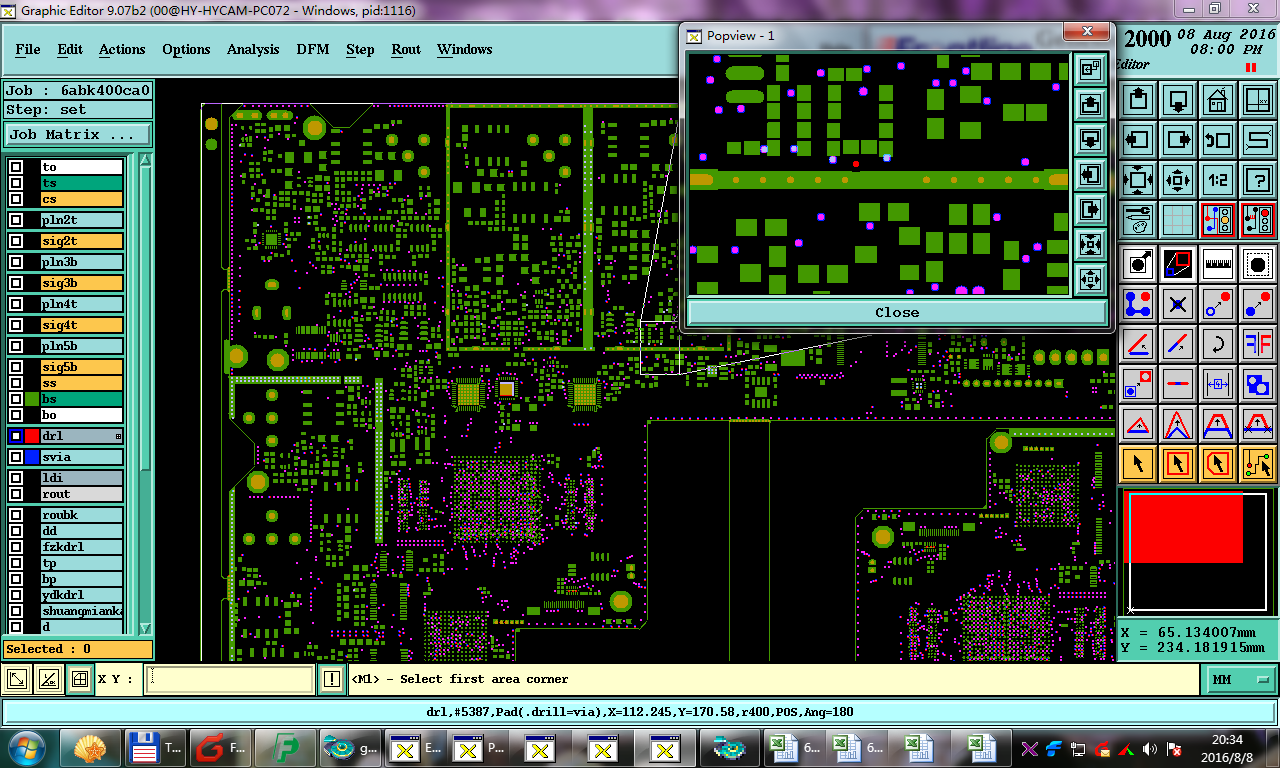Click the mirror F flip icon
The width and height of the screenshot is (1280, 768).
point(1257,344)
